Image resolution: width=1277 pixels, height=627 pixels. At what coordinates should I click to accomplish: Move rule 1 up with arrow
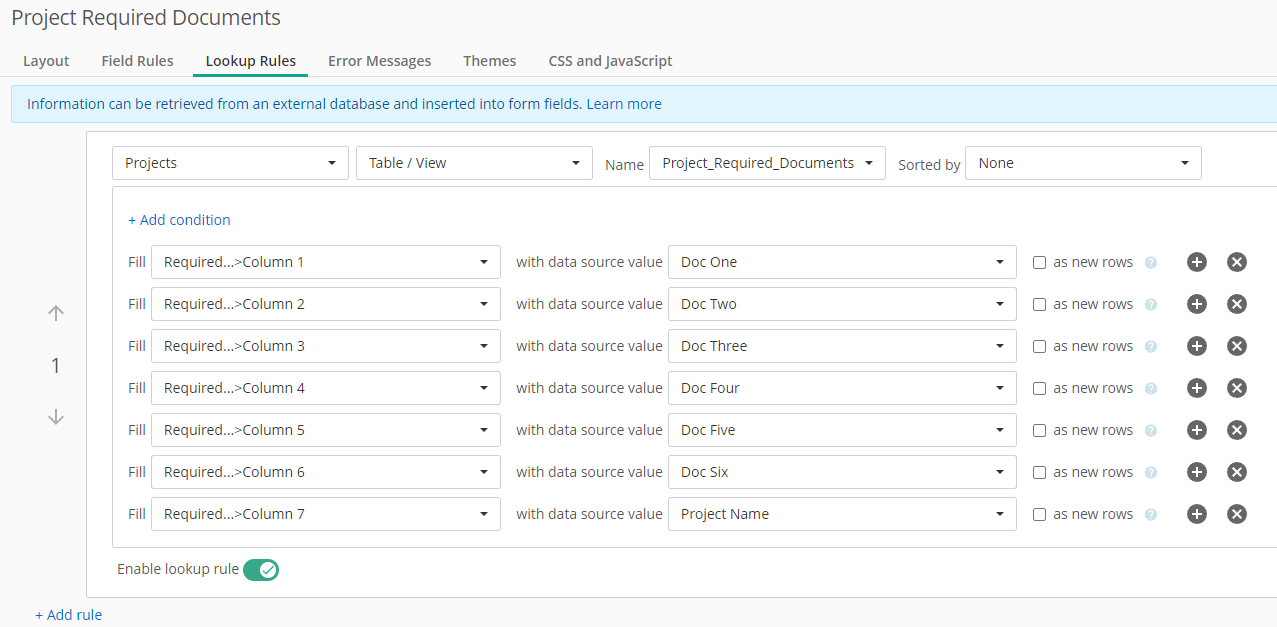click(x=56, y=313)
